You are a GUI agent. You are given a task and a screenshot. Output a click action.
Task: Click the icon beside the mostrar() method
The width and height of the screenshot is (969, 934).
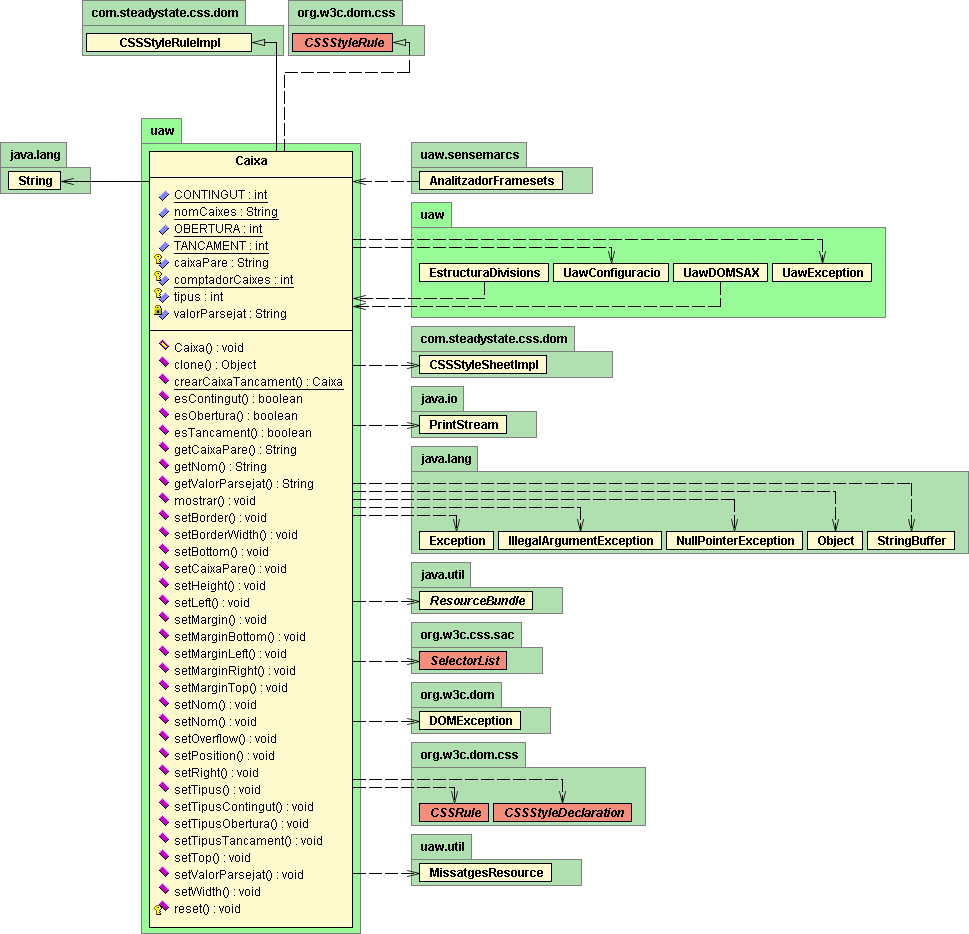(164, 501)
